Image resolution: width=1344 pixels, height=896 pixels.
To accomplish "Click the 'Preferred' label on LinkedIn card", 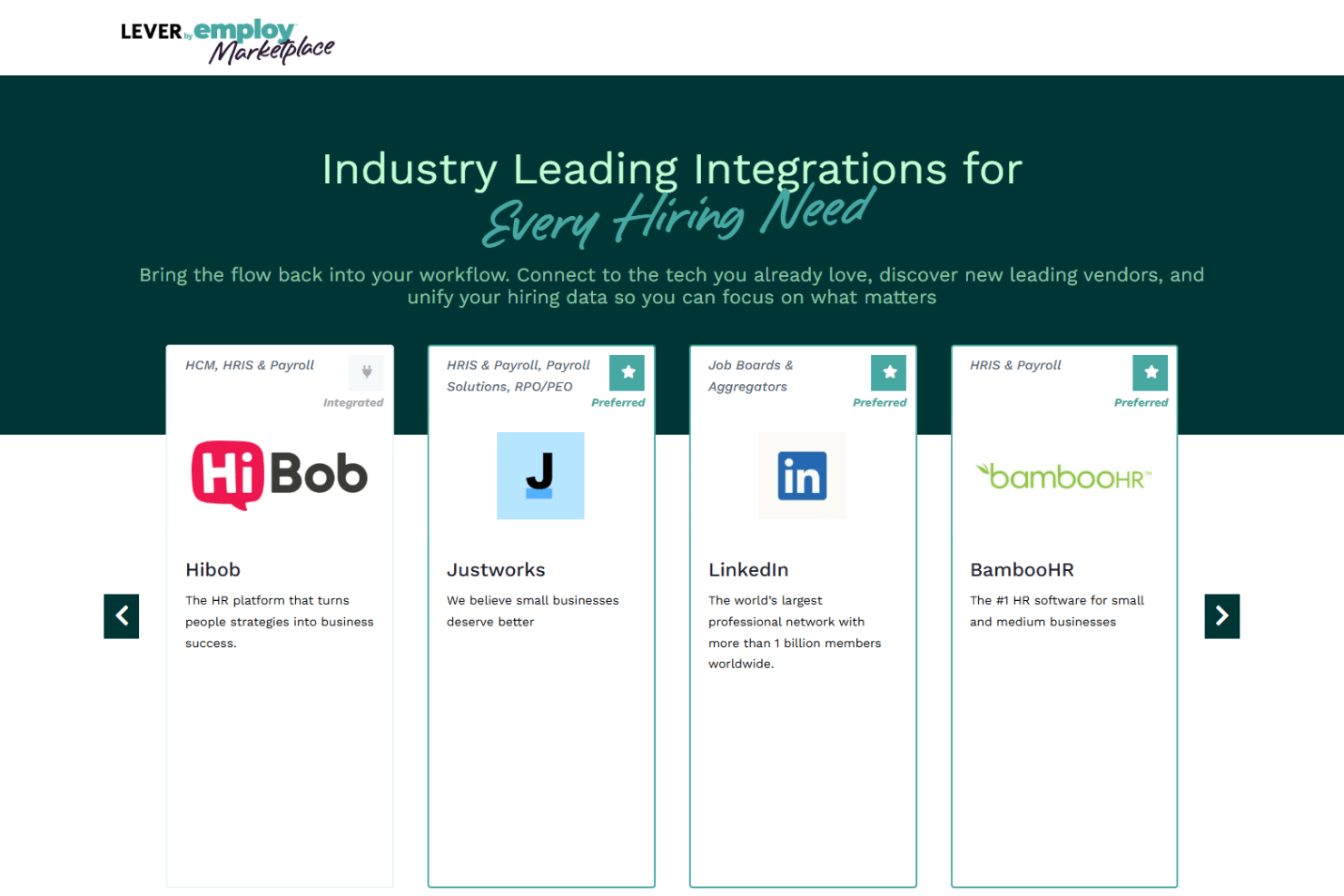I will 880,403.
